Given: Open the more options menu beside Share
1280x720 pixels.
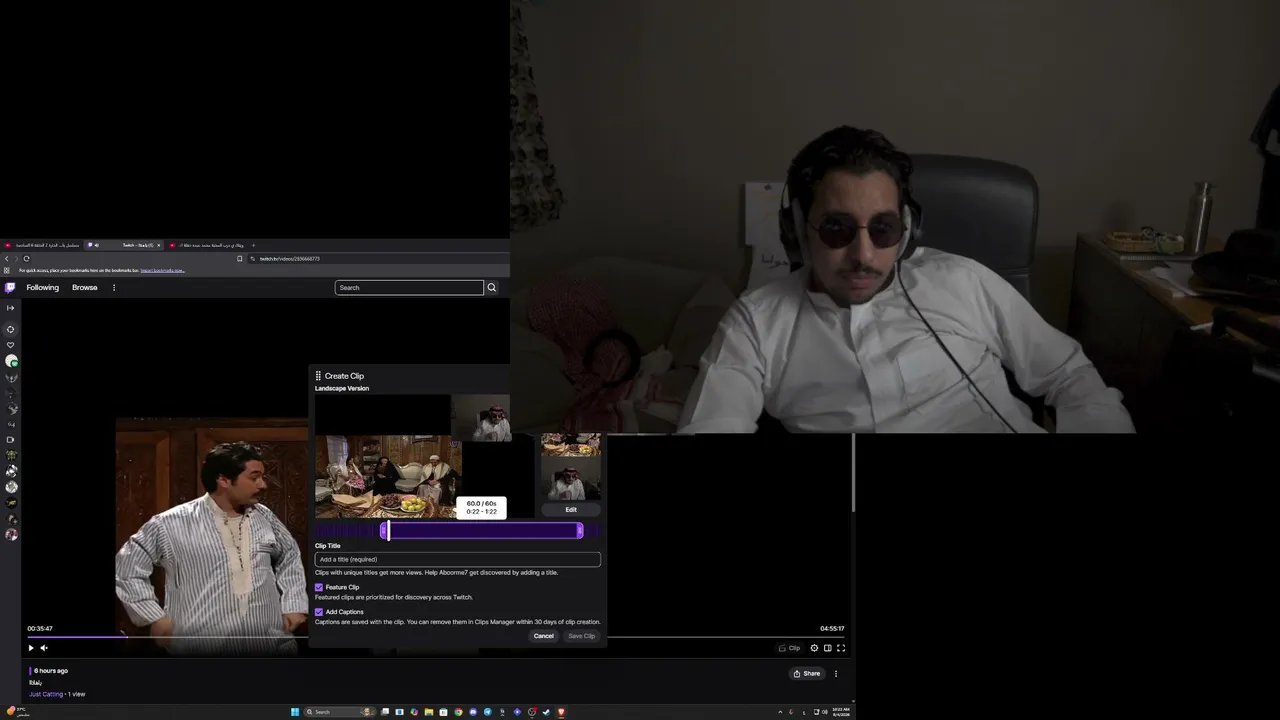Looking at the screenshot, I should point(836,674).
